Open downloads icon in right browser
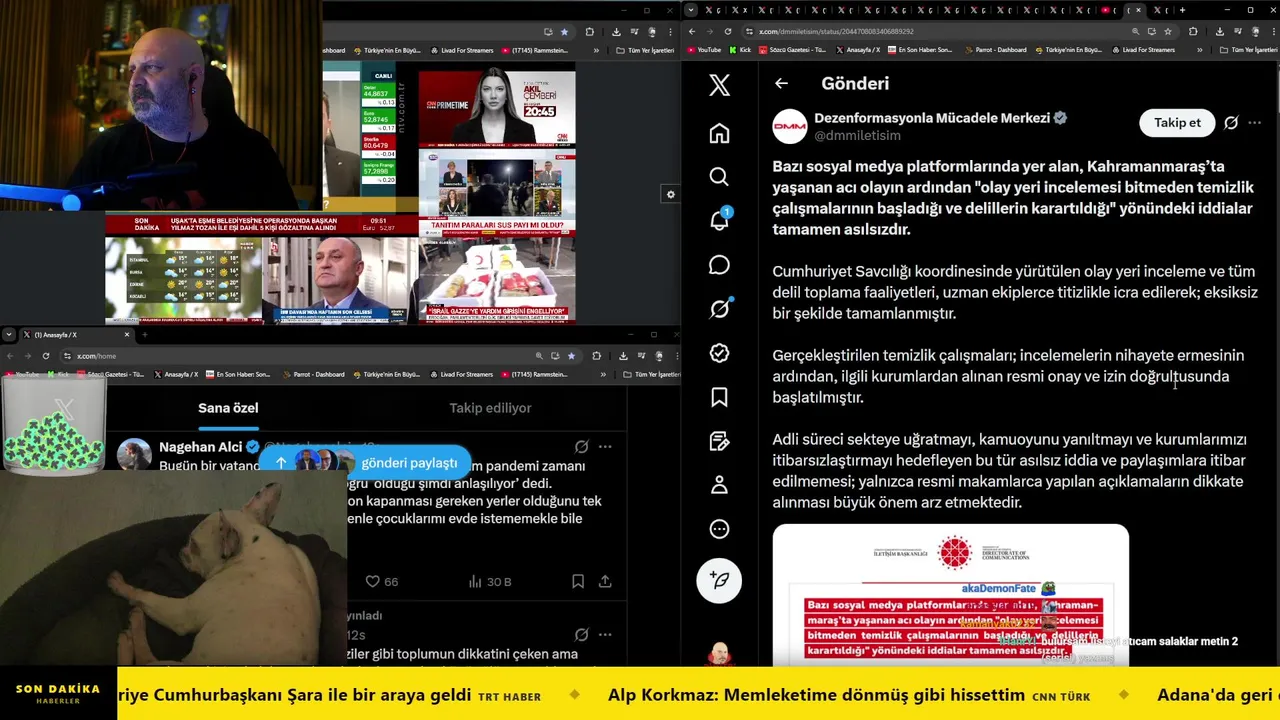1280x720 pixels. 1219,31
